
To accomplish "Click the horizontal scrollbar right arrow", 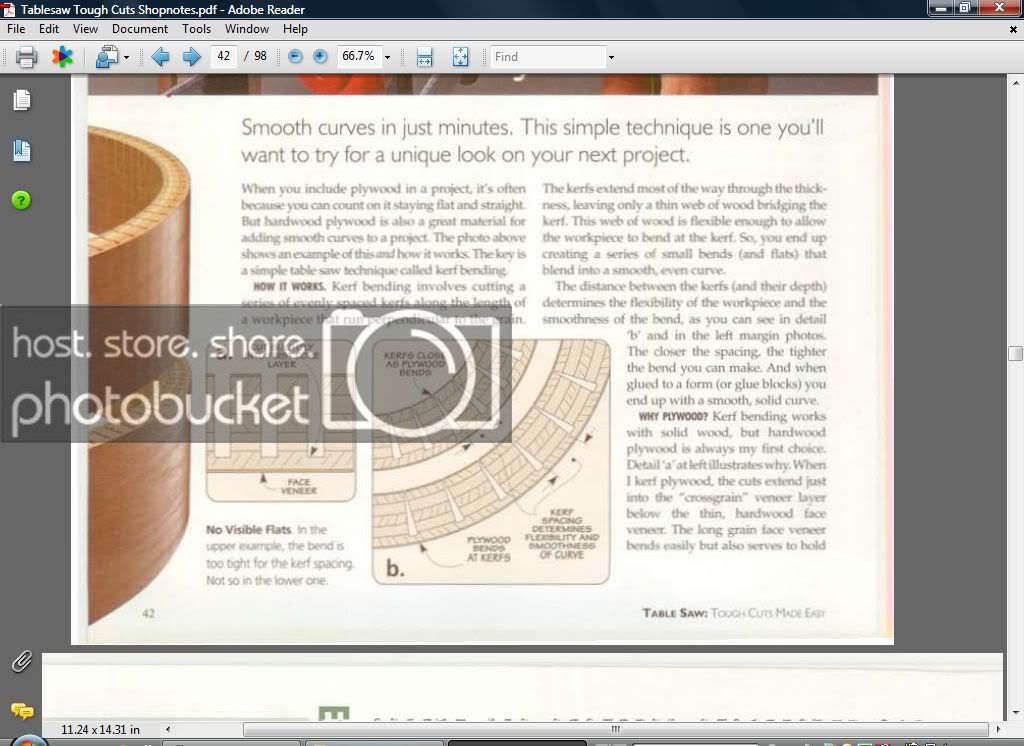I will click(x=997, y=729).
